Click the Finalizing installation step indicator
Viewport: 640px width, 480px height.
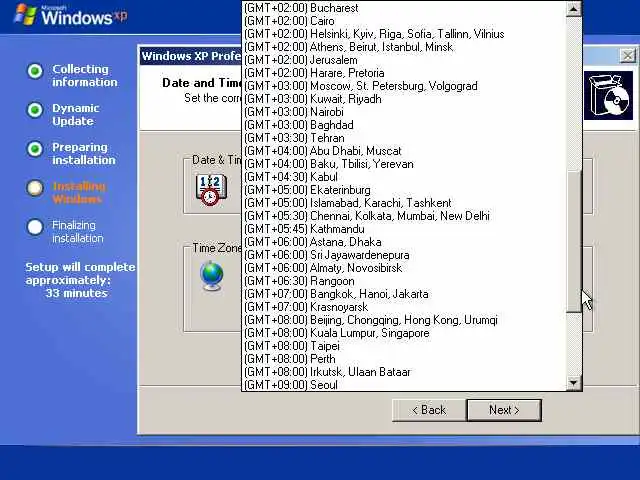35,227
